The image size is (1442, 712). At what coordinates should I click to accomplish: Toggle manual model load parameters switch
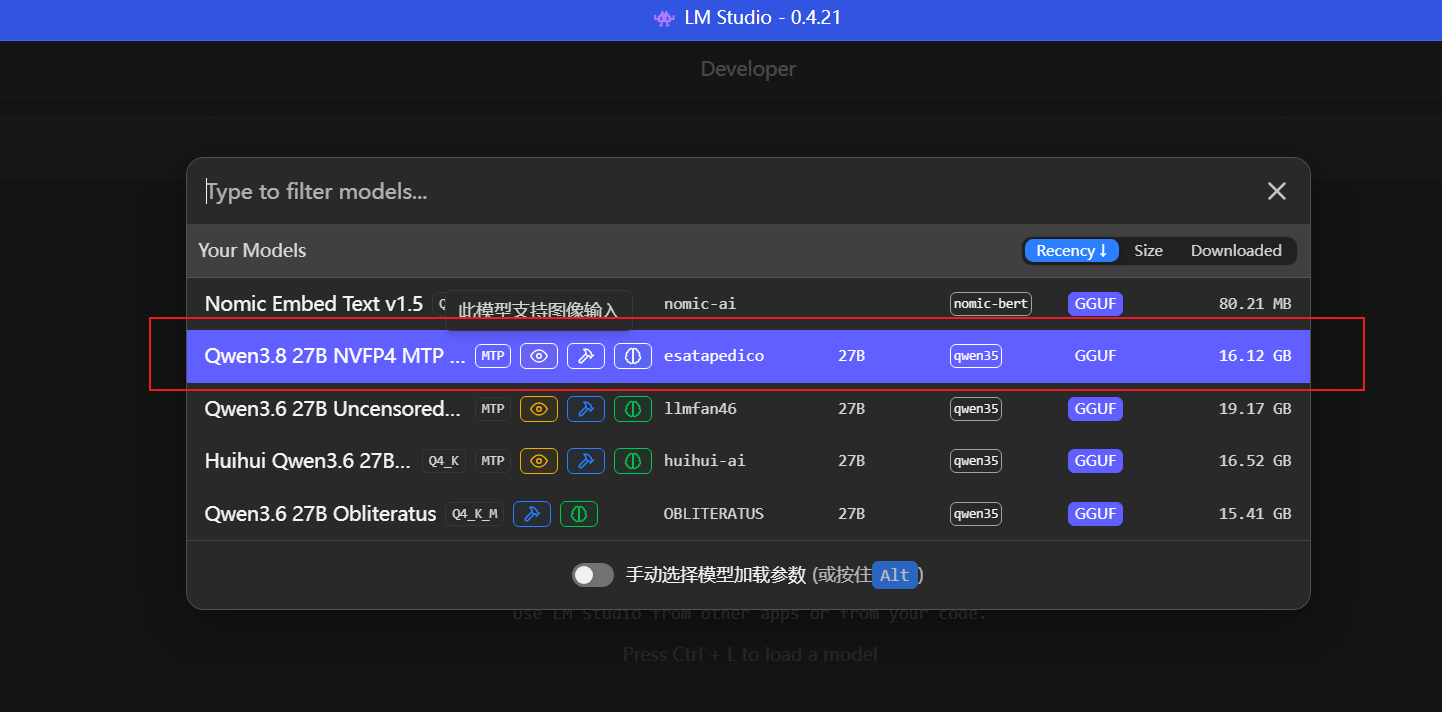(x=593, y=575)
